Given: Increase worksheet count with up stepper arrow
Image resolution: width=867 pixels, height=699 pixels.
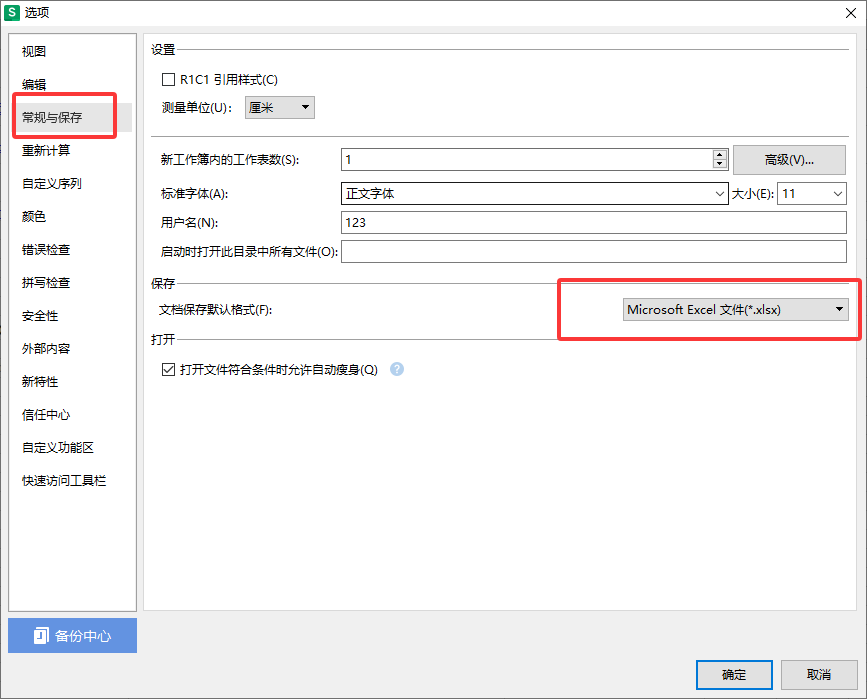Looking at the screenshot, I should tap(719, 155).
